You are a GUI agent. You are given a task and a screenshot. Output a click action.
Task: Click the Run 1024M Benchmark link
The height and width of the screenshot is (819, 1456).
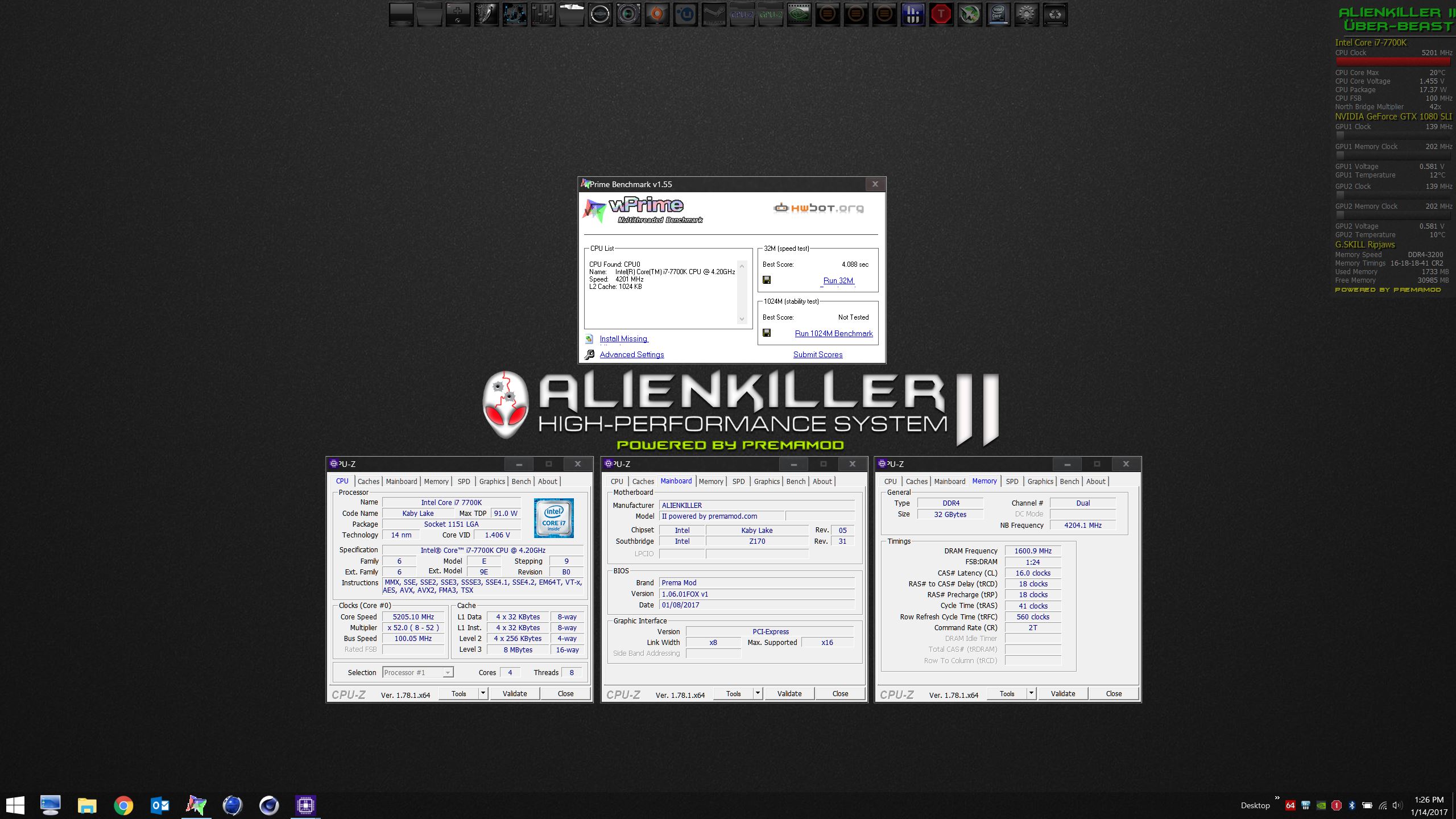[x=833, y=333]
